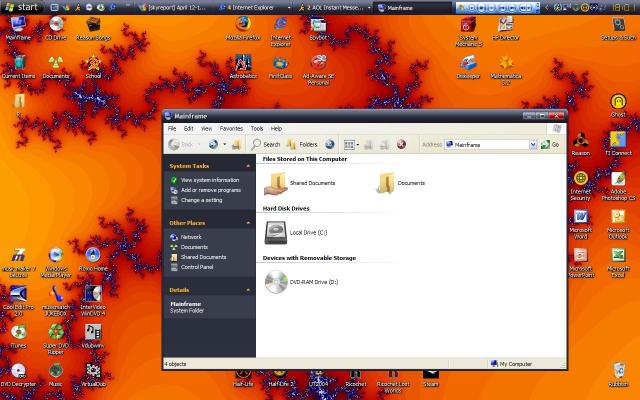Click the Back toolbar button

(180, 144)
